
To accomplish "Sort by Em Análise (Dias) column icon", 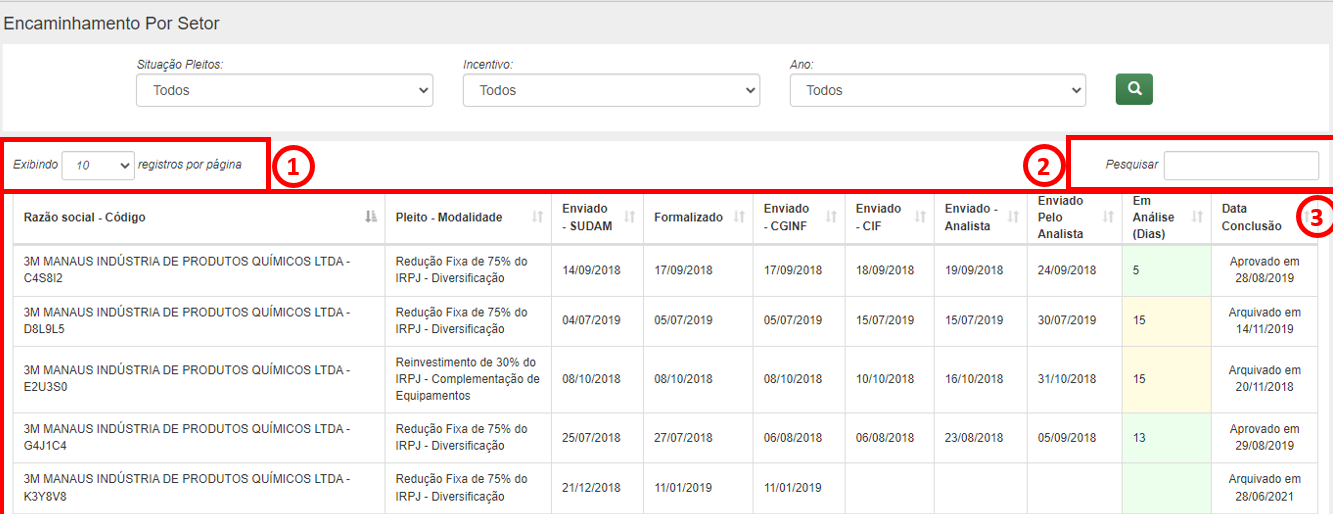I will tap(1197, 217).
